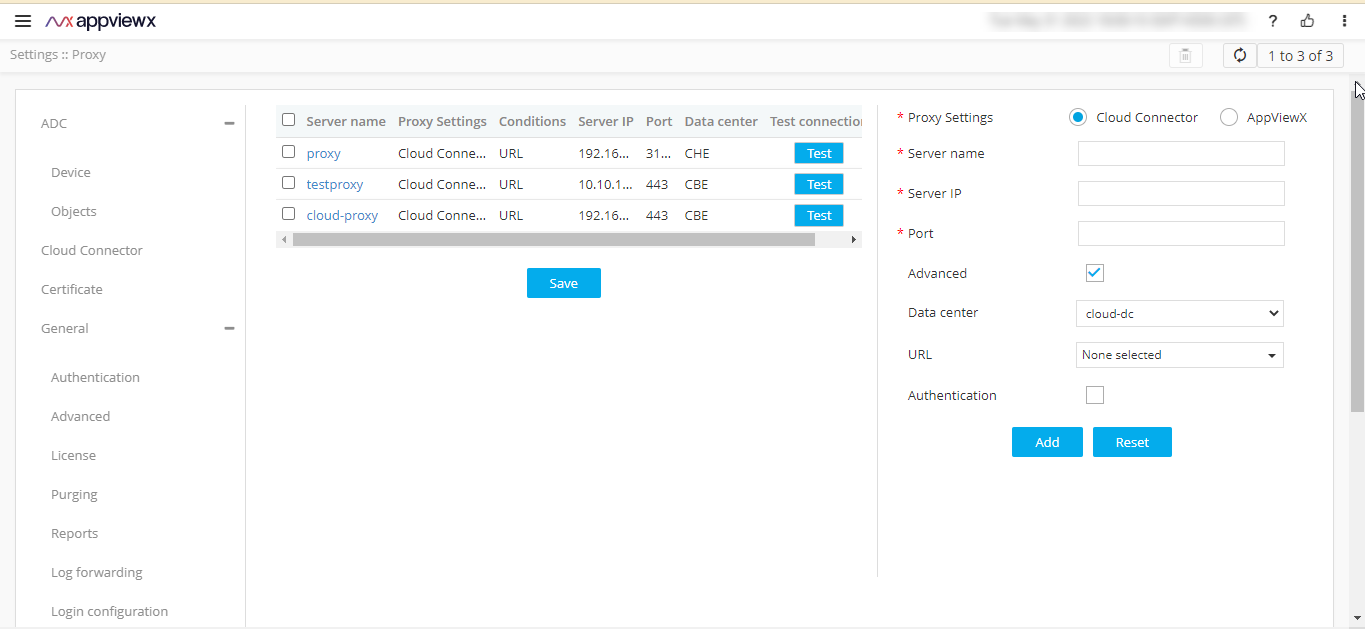
Task: Click the Reset button
Action: pos(1132,442)
